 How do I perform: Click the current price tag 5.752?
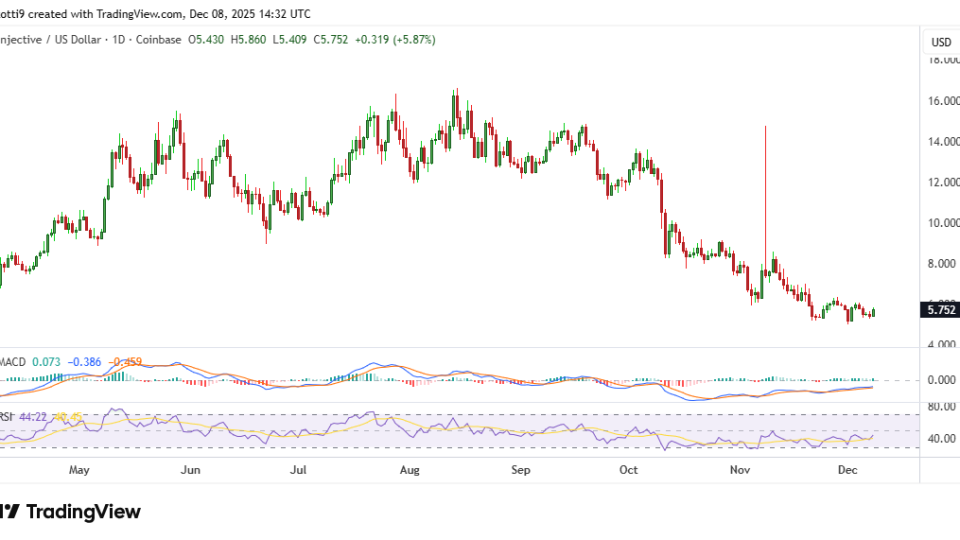(941, 310)
